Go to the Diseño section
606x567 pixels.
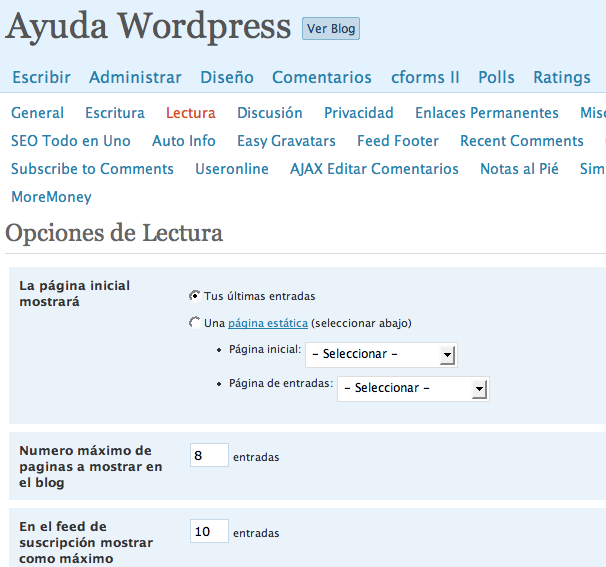click(227, 77)
